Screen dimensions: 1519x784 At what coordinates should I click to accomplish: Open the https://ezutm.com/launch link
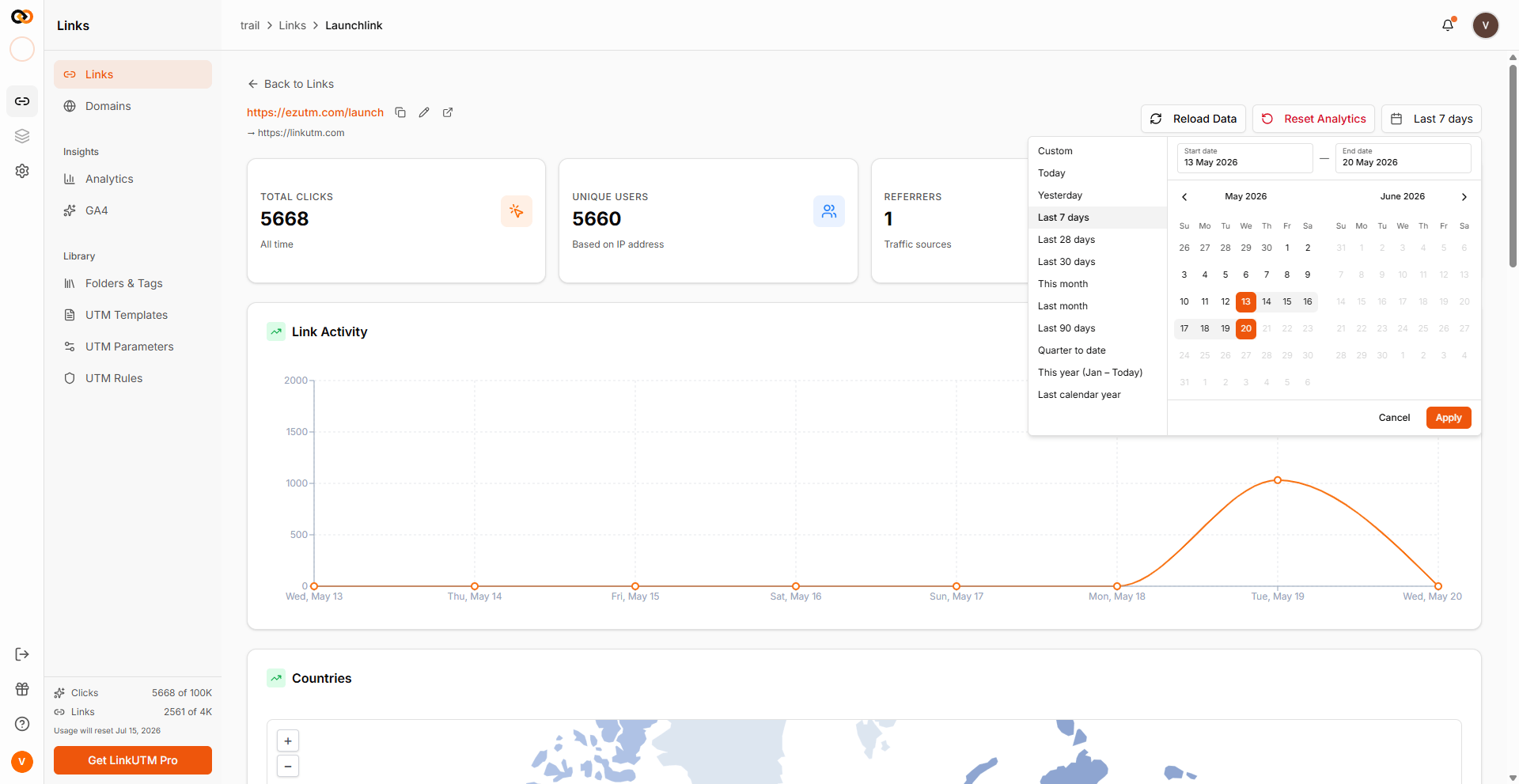tap(315, 112)
